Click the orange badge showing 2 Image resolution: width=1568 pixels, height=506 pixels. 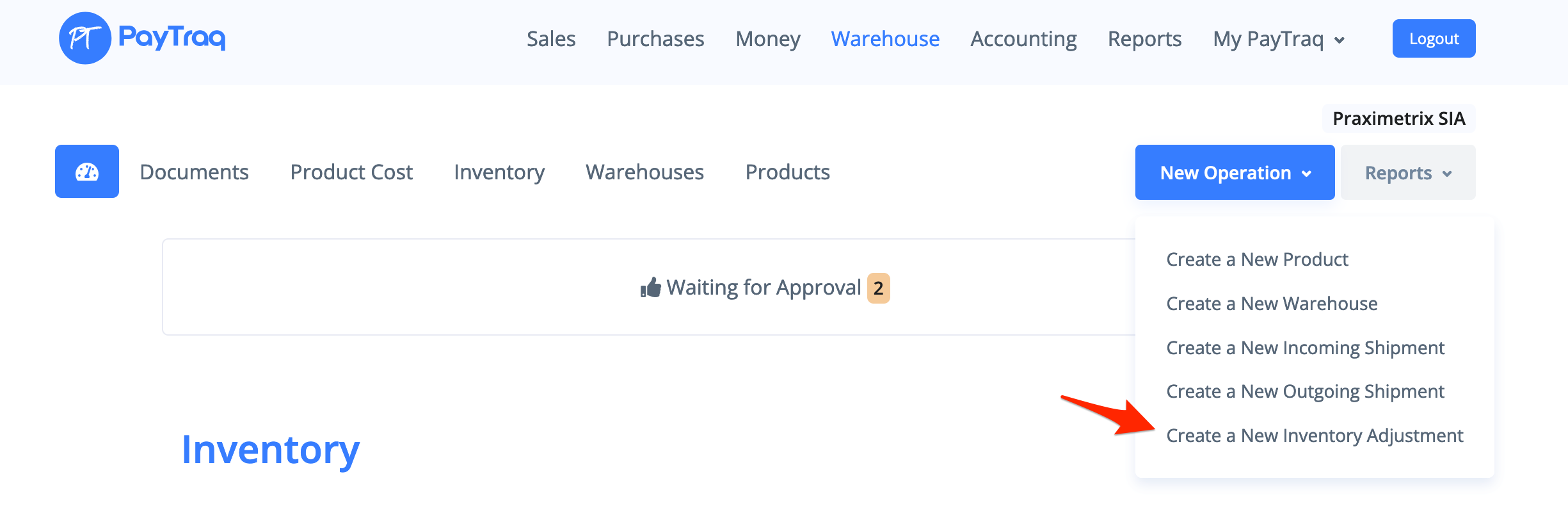[878, 288]
